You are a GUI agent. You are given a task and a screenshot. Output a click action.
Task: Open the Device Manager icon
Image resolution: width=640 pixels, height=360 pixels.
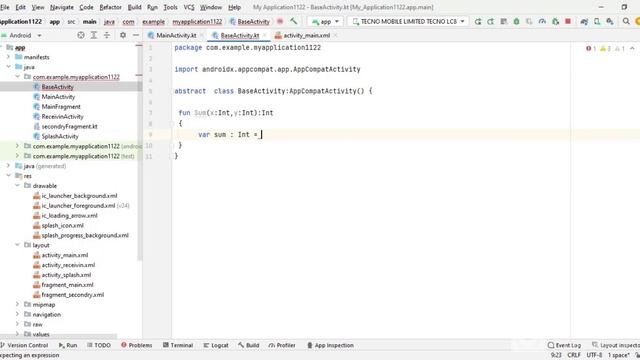597,21
